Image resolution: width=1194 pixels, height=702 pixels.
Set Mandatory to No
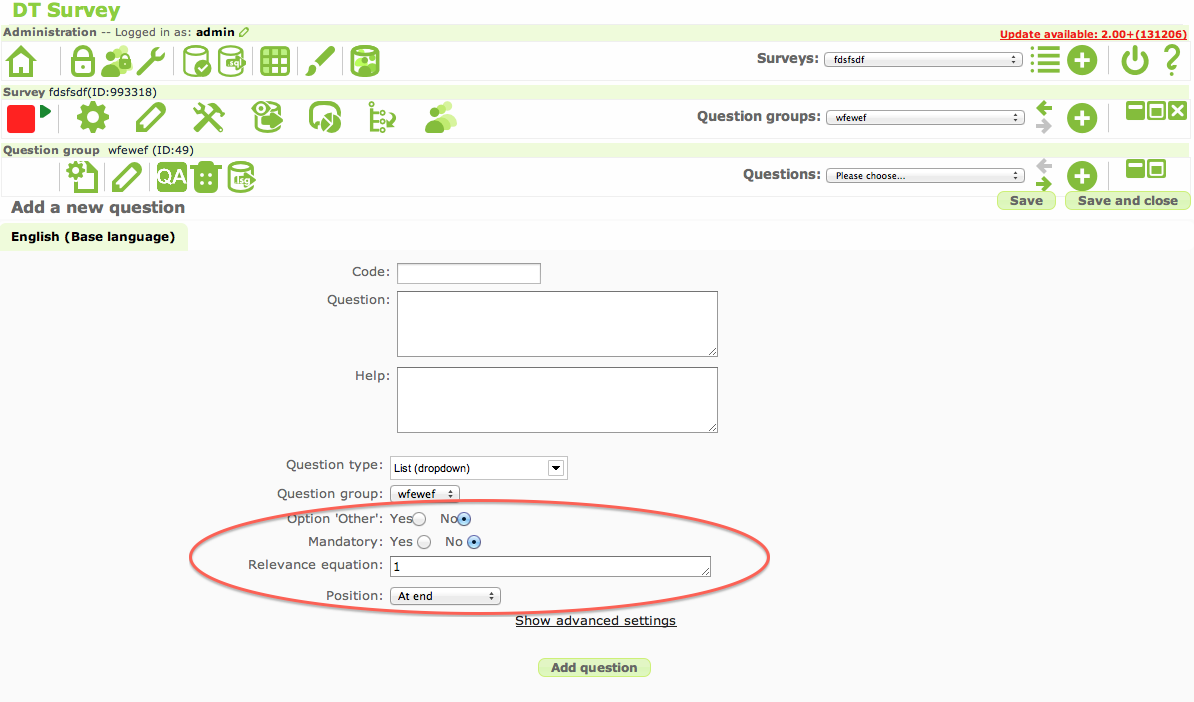474,542
